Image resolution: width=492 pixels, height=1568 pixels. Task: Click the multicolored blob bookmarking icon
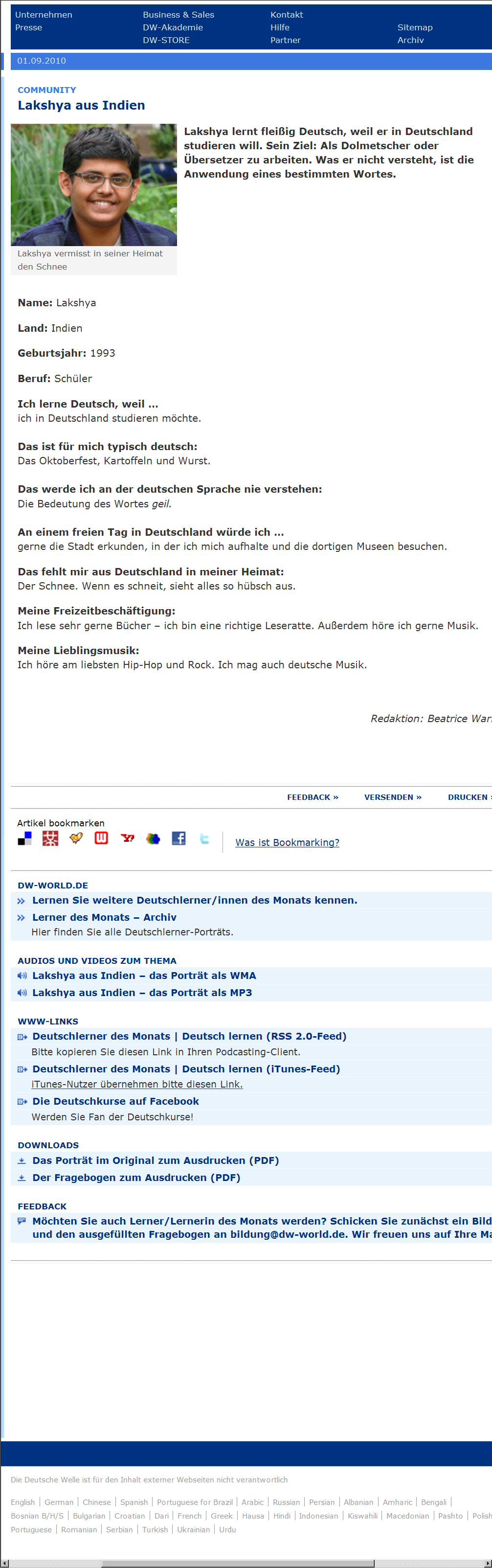(x=153, y=838)
